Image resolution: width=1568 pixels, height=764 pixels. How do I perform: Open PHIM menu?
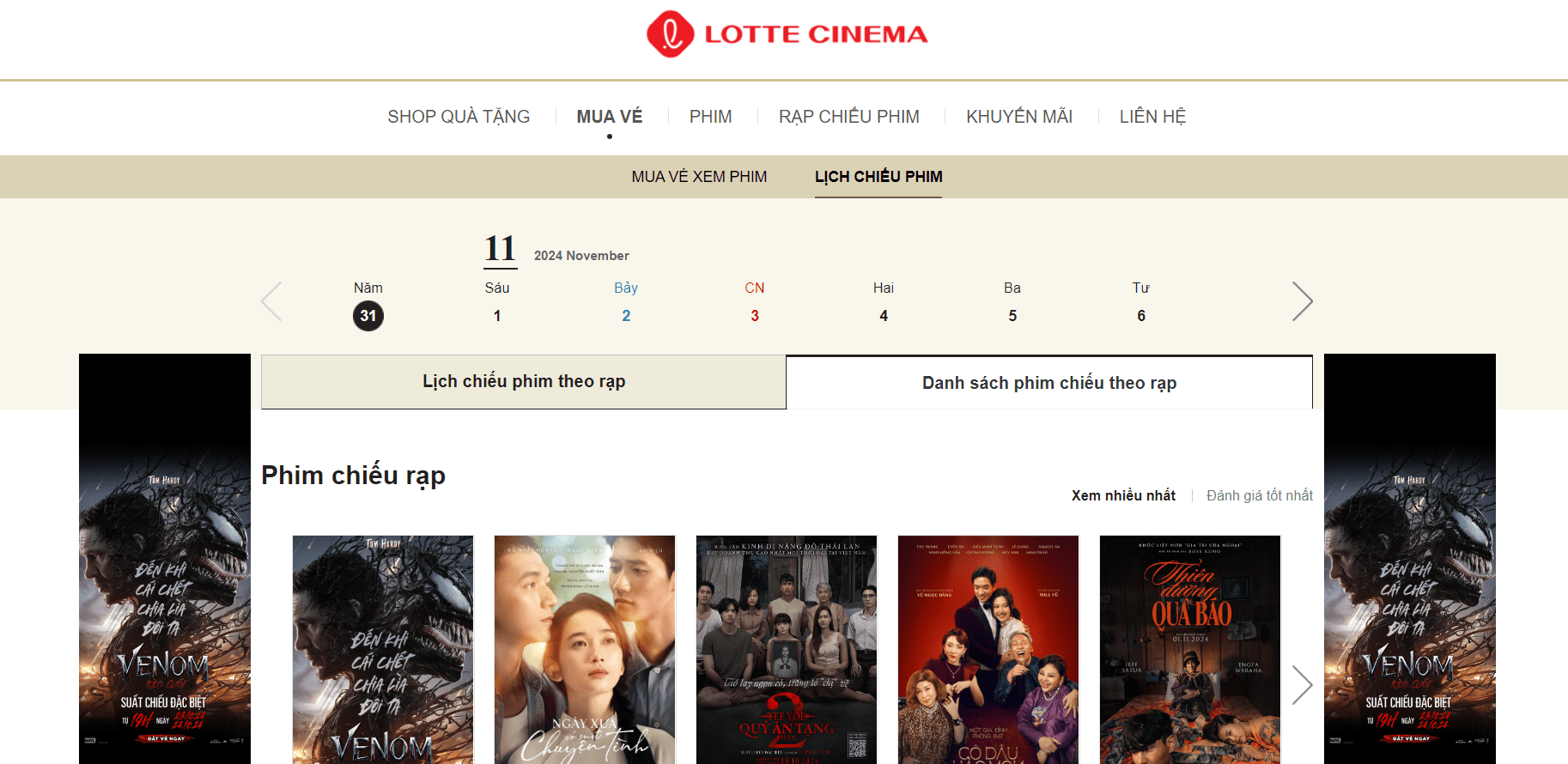(711, 117)
